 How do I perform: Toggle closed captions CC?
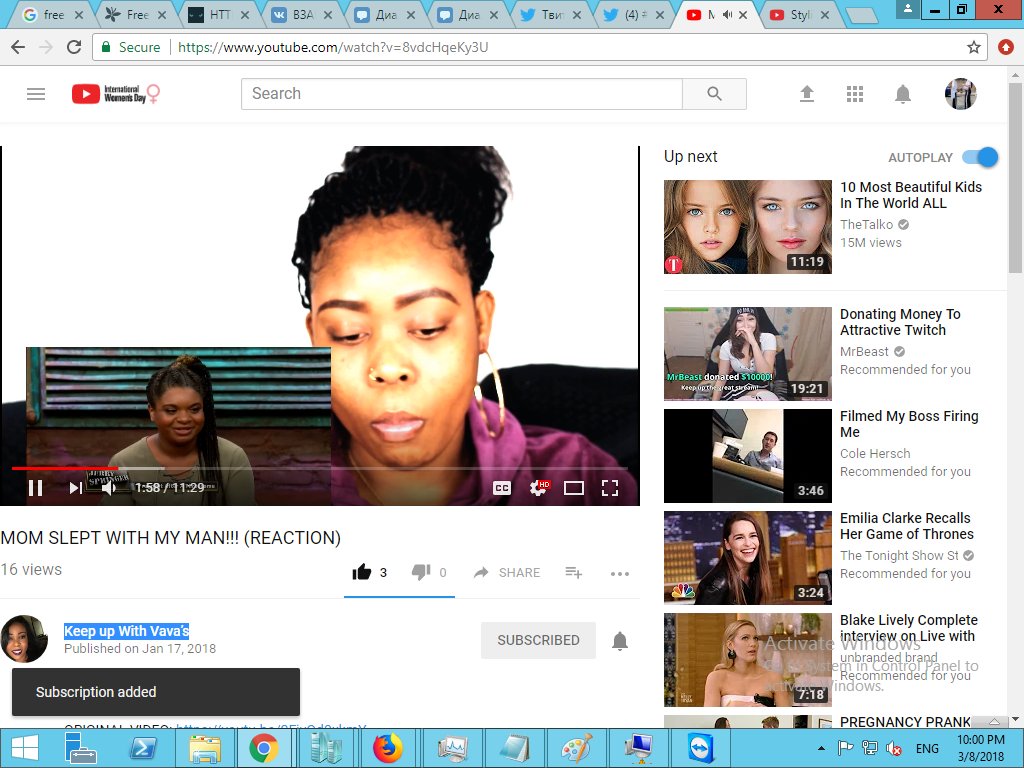pos(502,488)
